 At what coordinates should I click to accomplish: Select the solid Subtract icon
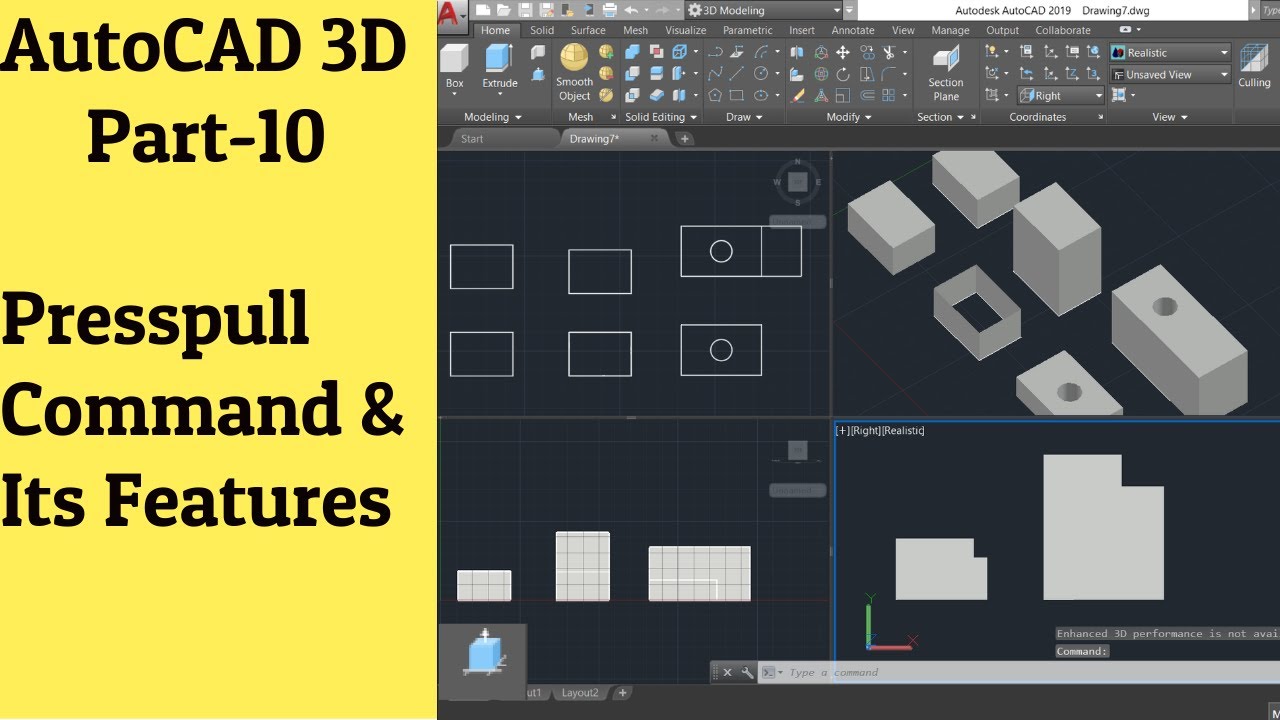[x=632, y=74]
